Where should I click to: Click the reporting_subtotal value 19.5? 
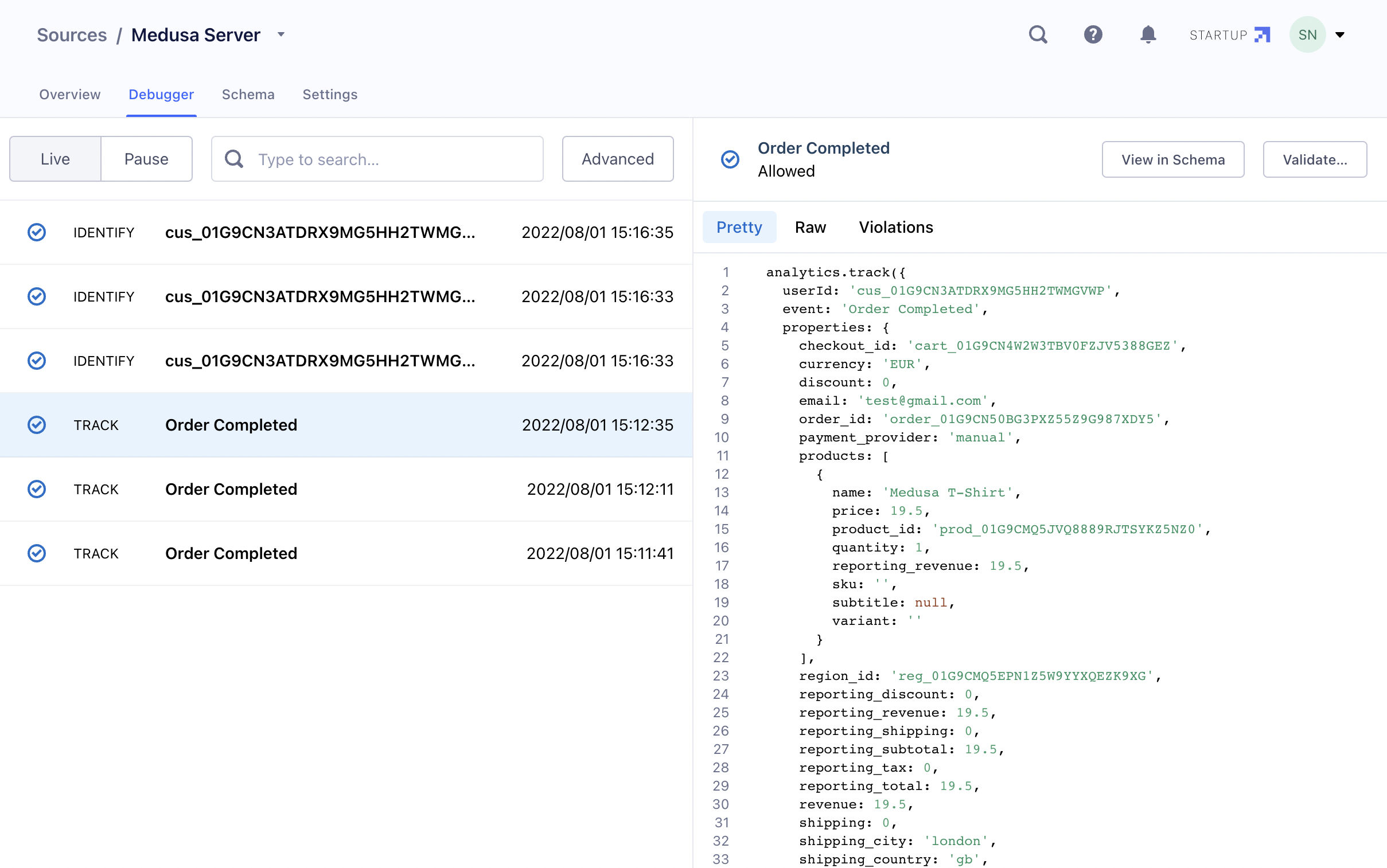click(x=980, y=750)
